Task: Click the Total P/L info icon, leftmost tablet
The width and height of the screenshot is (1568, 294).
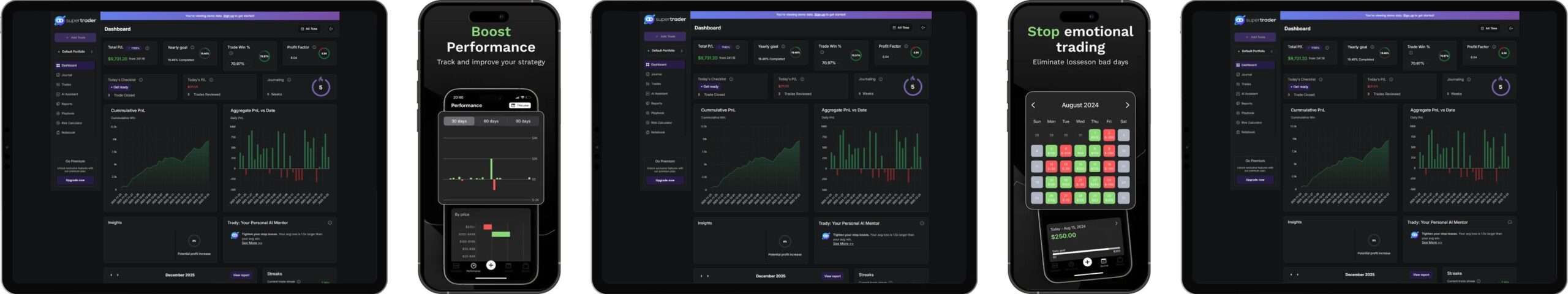Action: pyautogui.click(x=148, y=47)
